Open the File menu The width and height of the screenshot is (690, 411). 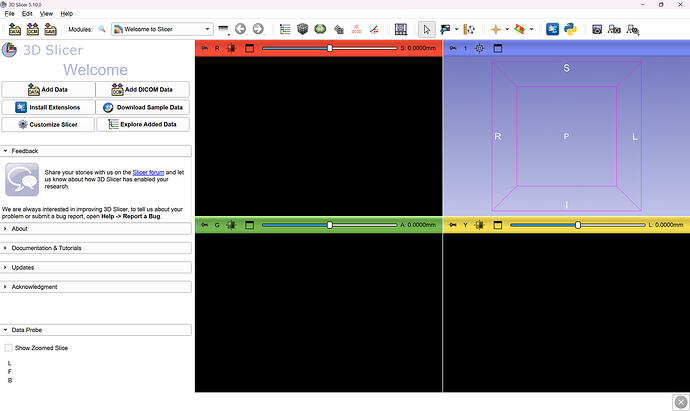[x=9, y=14]
